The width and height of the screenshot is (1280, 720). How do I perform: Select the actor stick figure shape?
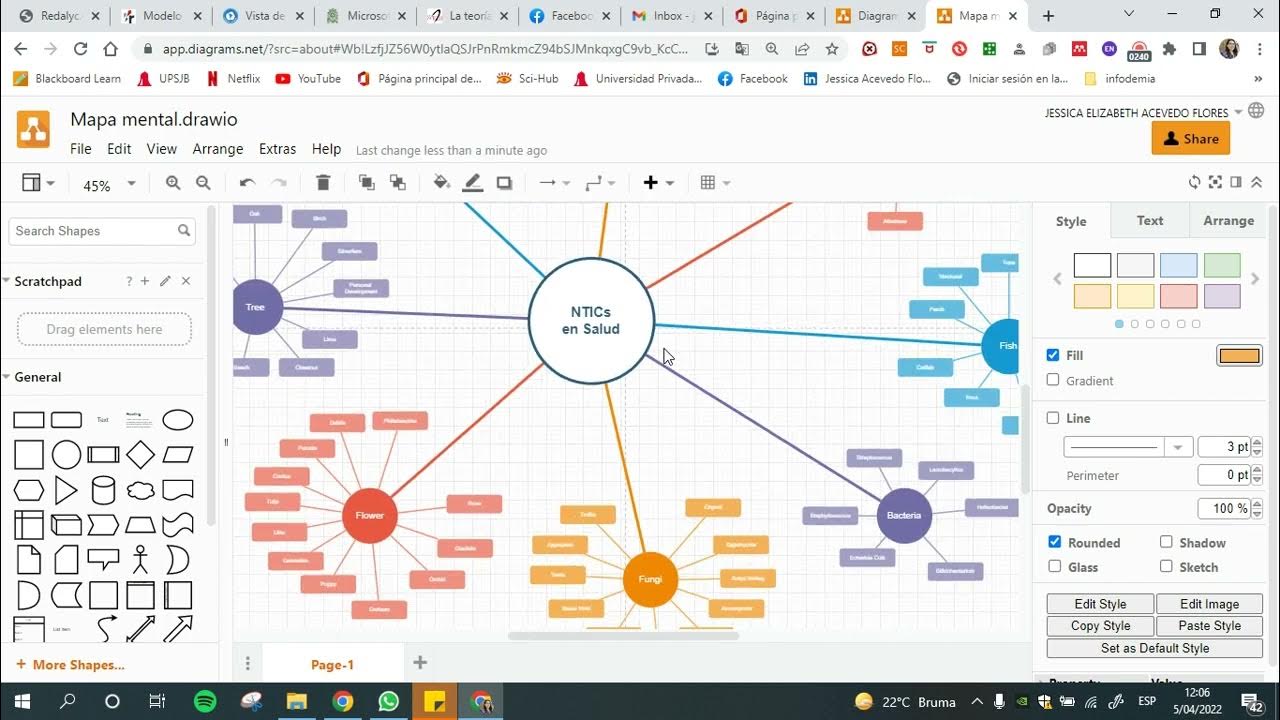pos(140,558)
